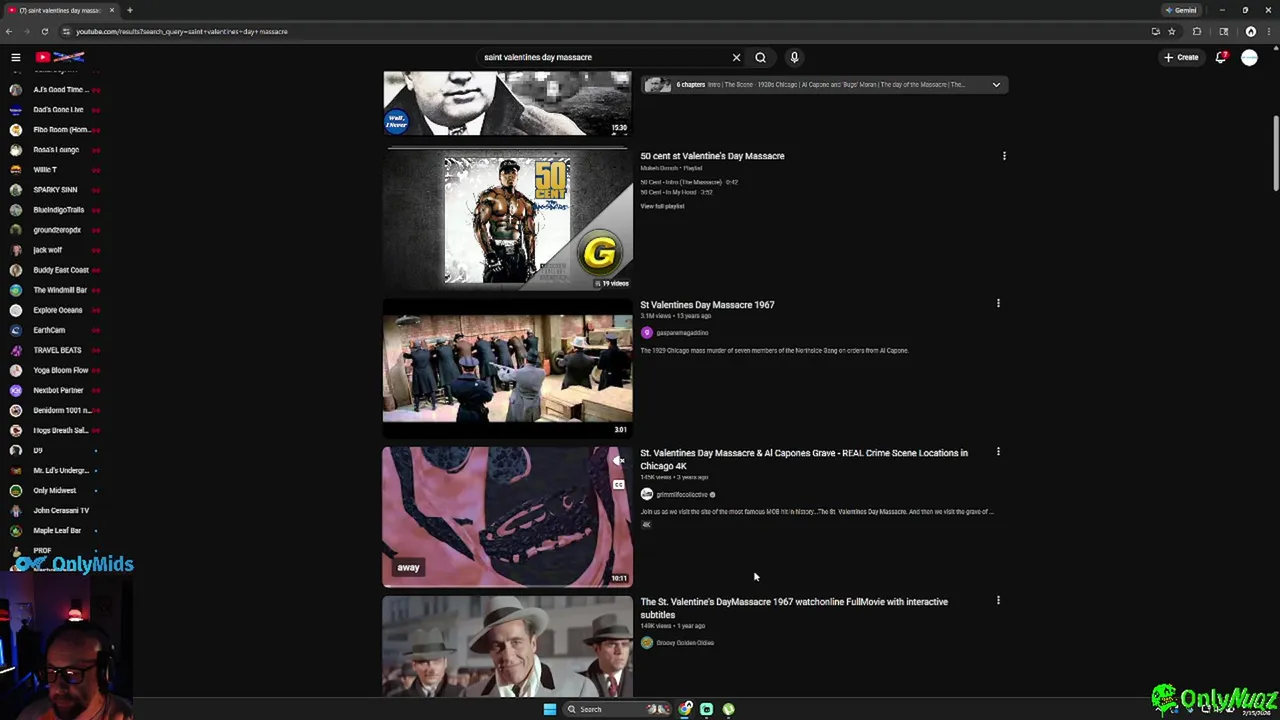Image resolution: width=1280 pixels, height=720 pixels.
Task: Open 50 cent st Valentine's Day Massacre playlist
Action: point(712,156)
